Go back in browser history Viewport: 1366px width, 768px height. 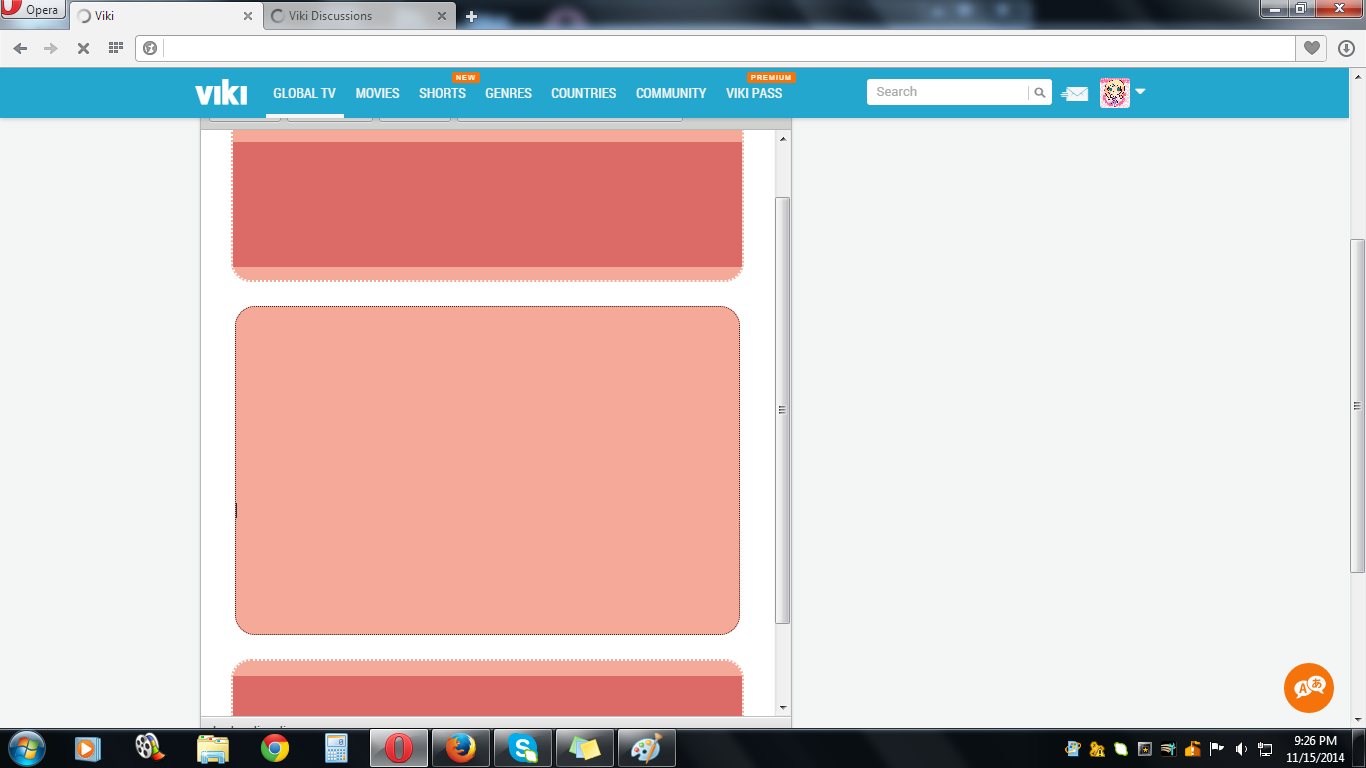pyautogui.click(x=20, y=48)
